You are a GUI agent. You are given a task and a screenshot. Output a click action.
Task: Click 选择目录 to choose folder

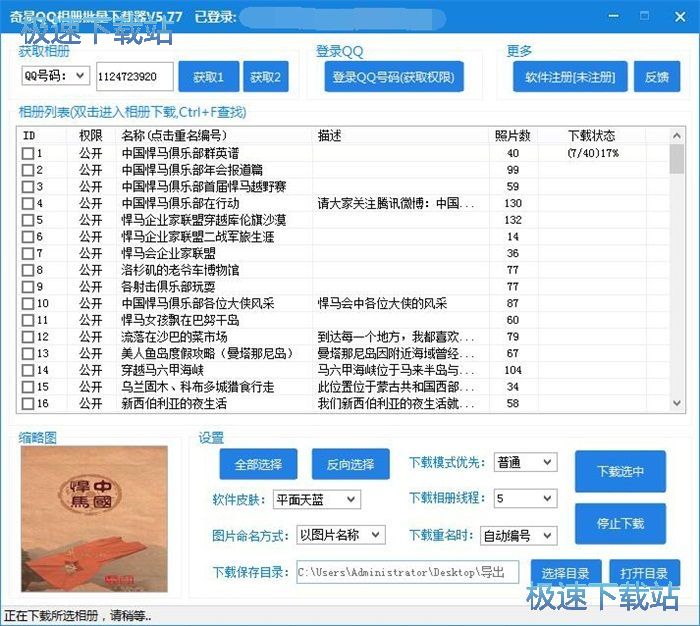(x=566, y=572)
